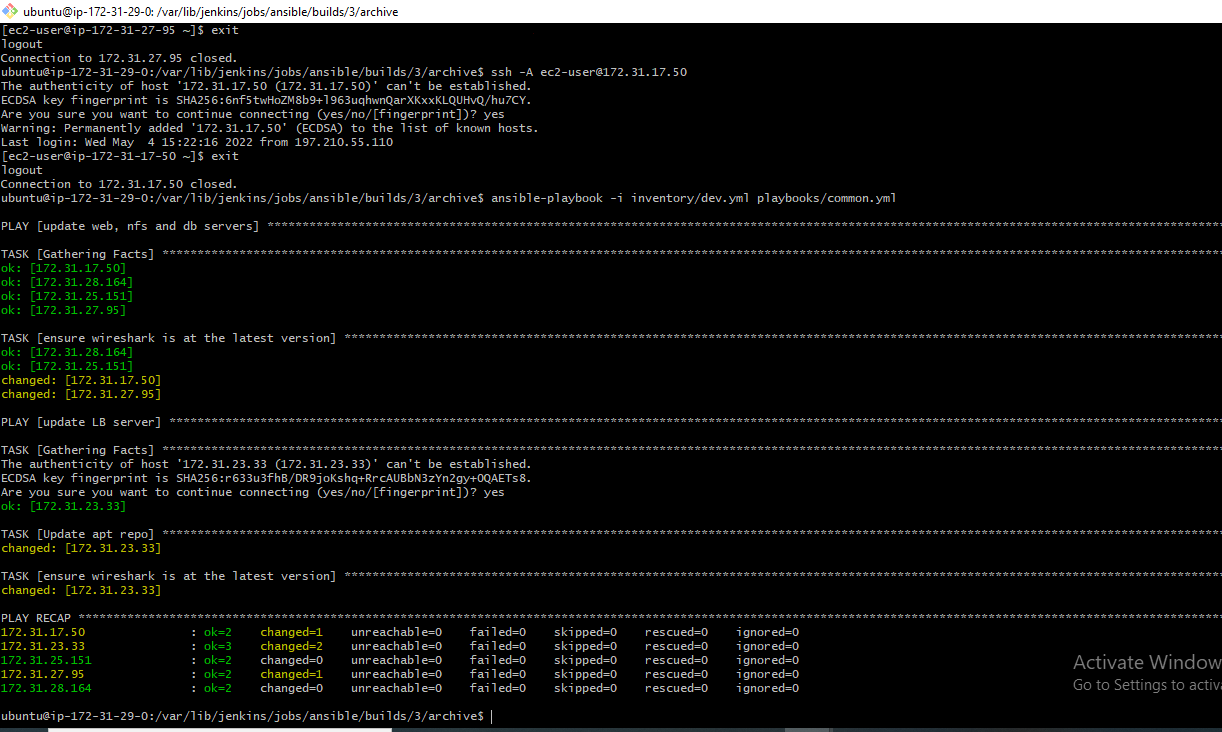Click 'ok: [172.31.23.33]' result line

[64, 506]
